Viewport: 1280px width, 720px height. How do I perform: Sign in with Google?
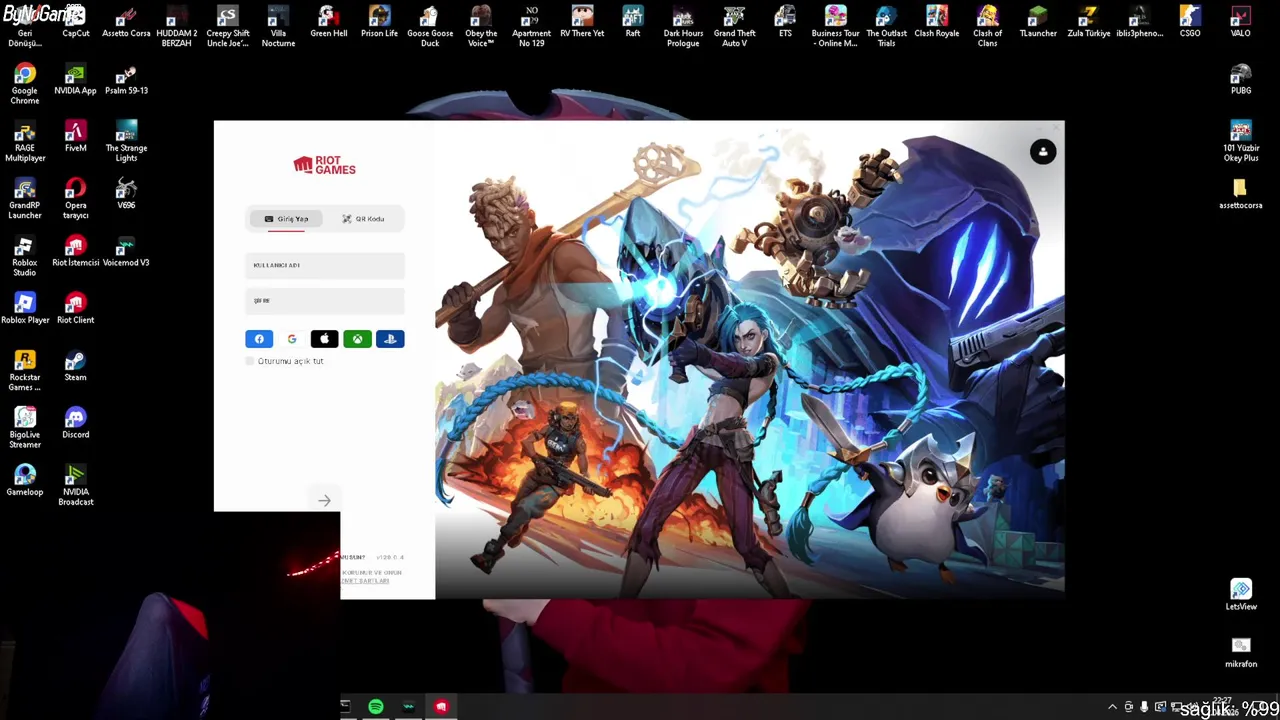(x=292, y=339)
